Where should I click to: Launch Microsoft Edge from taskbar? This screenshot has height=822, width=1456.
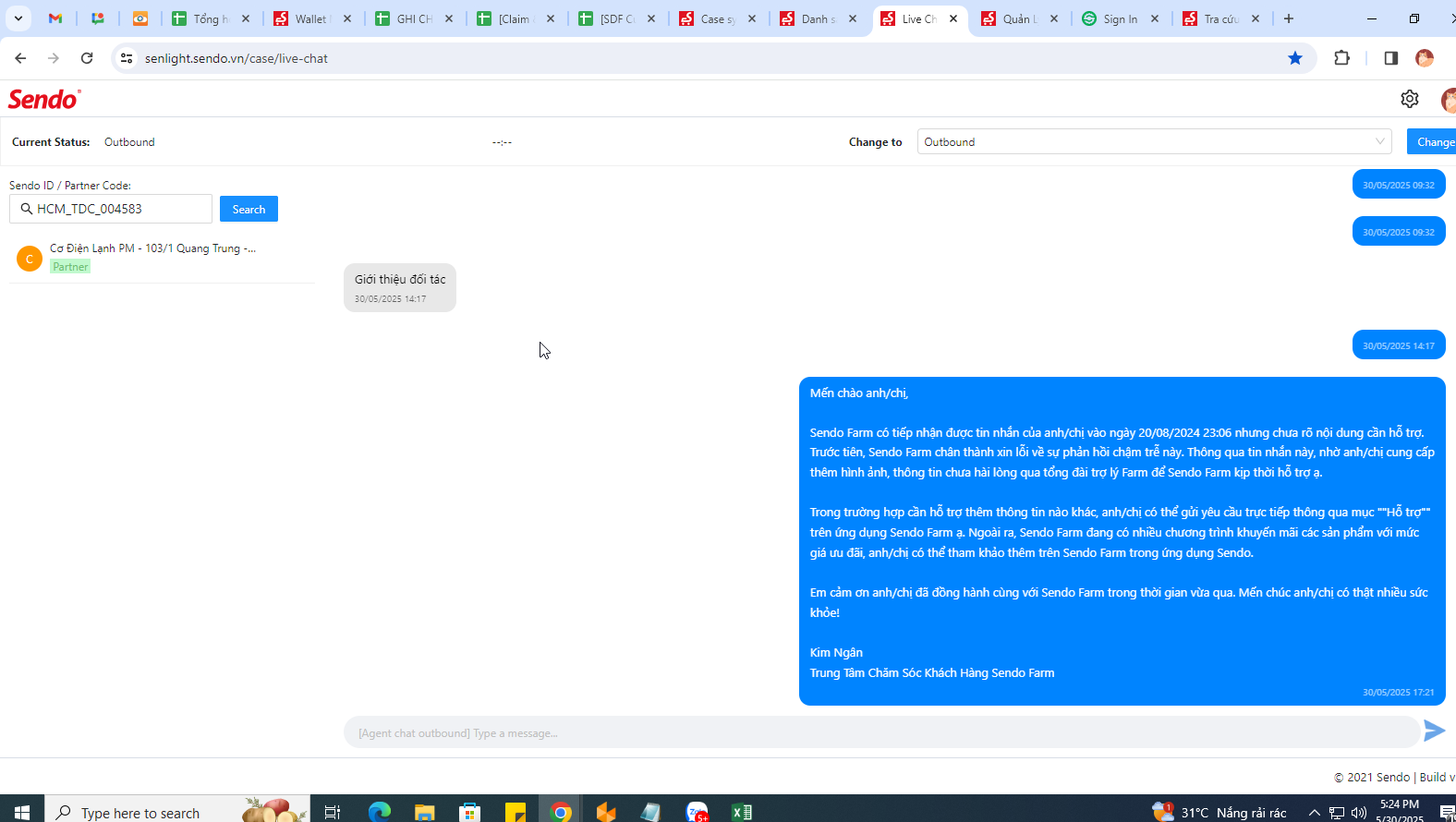coord(380,812)
